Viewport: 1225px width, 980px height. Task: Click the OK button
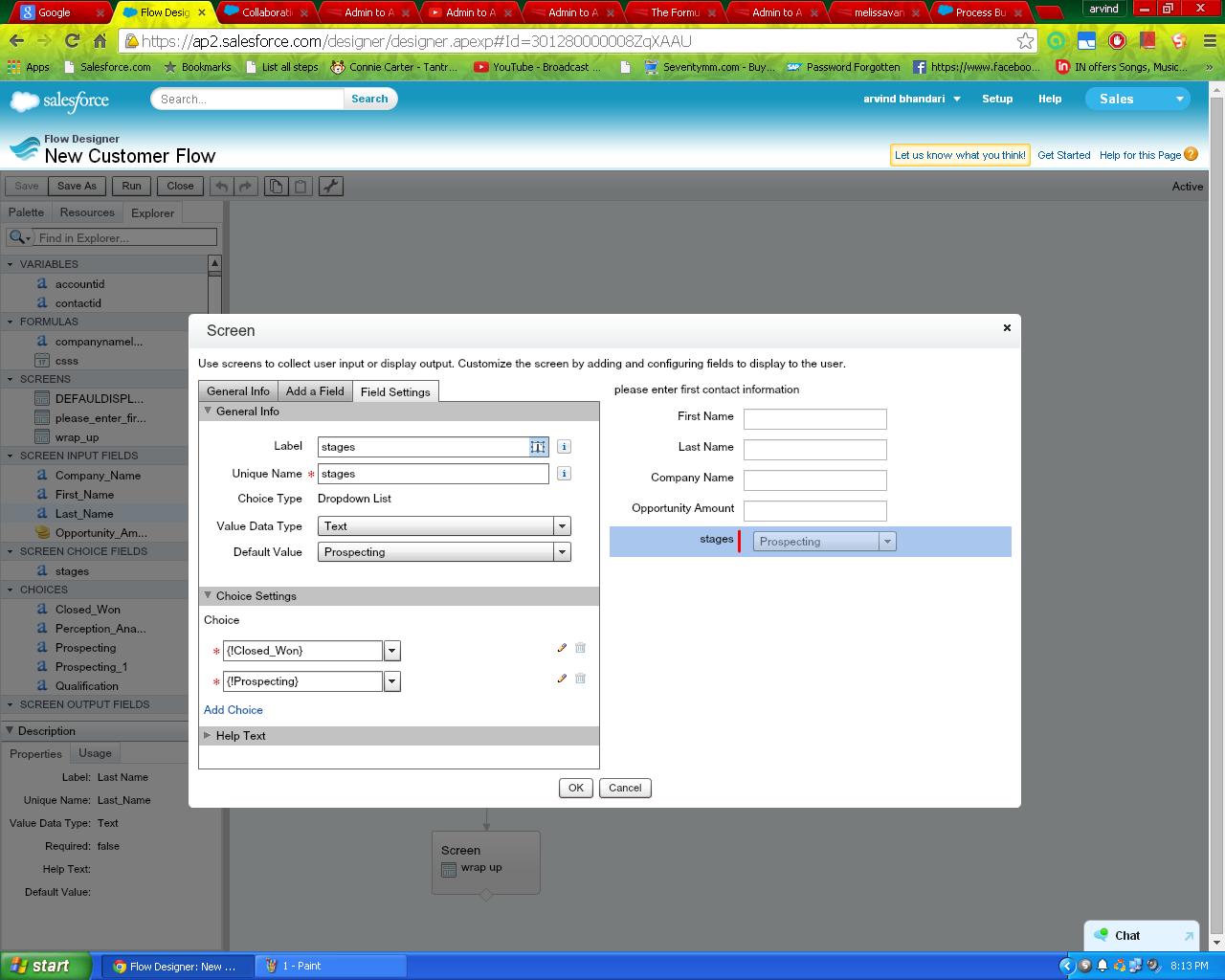click(575, 788)
